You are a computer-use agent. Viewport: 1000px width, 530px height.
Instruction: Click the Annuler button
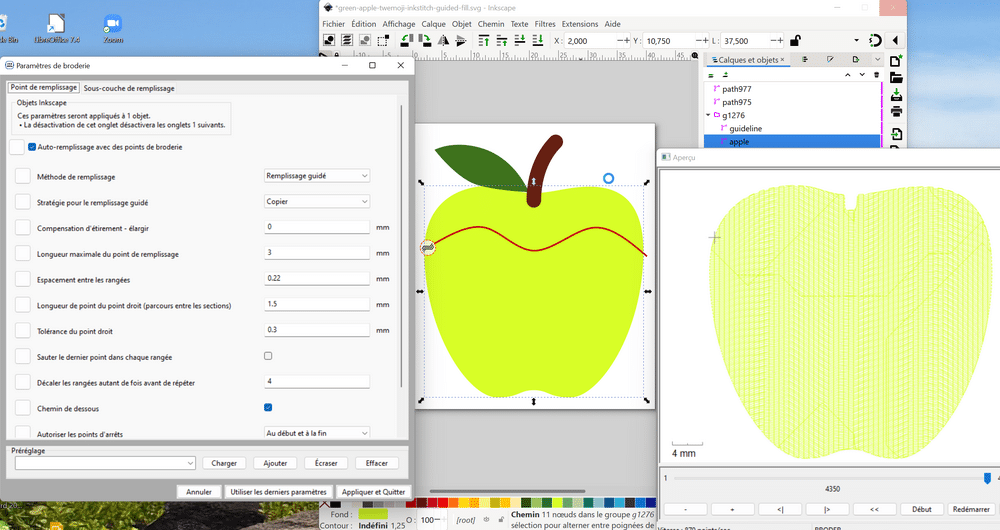click(199, 492)
